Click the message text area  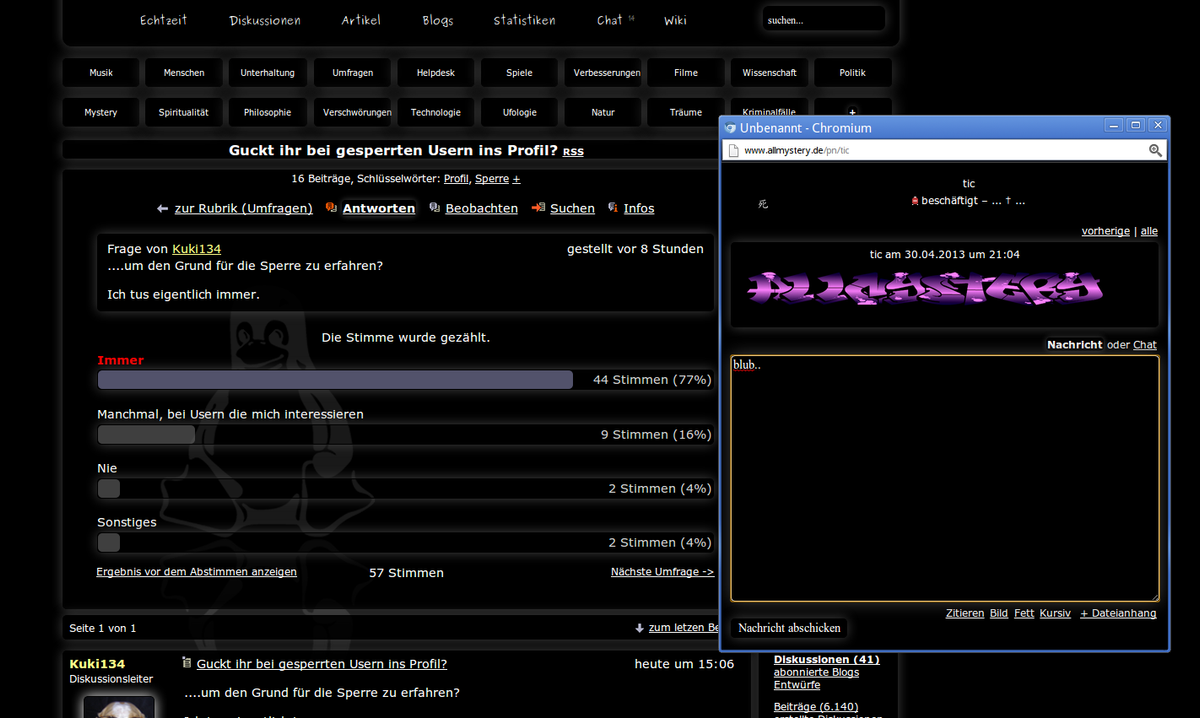click(945, 478)
